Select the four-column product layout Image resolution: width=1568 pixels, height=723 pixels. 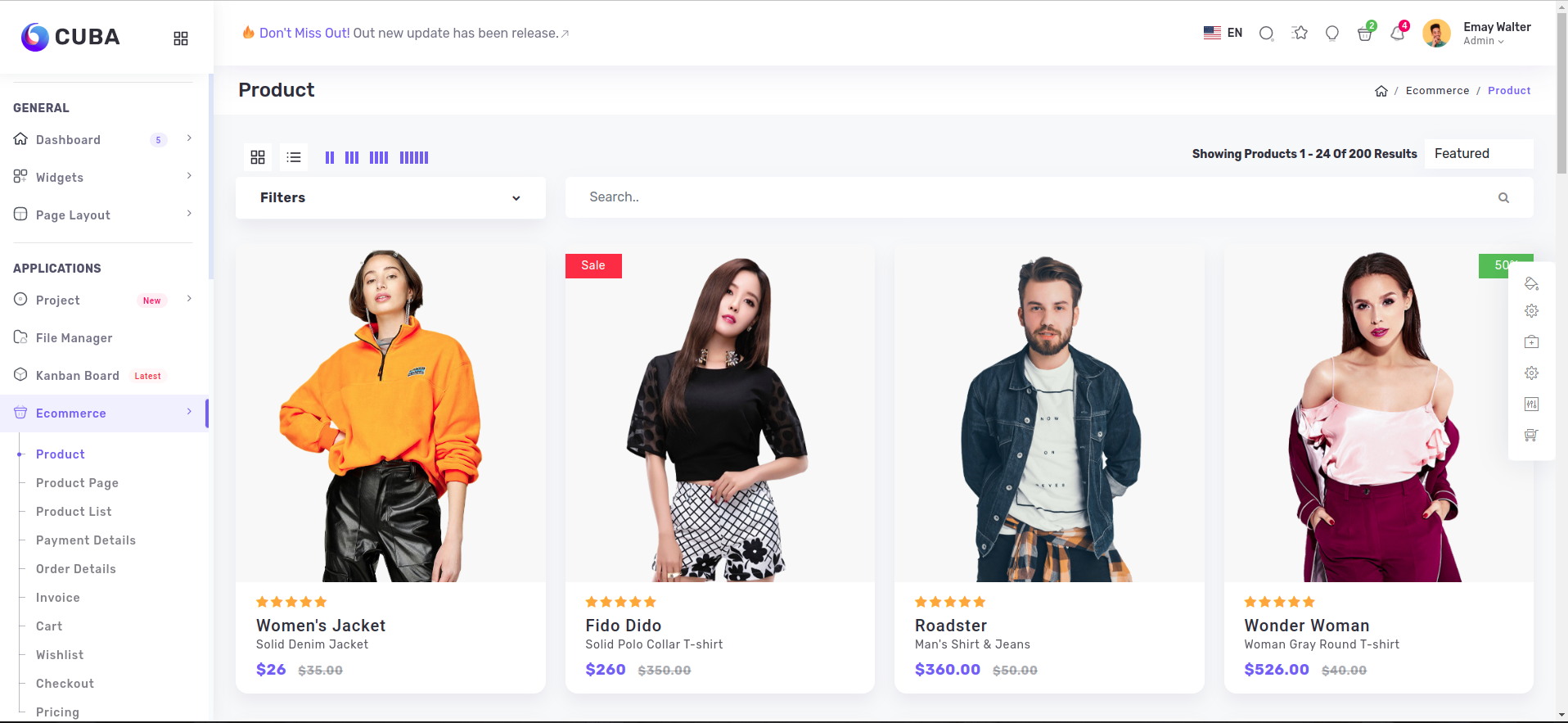point(379,157)
